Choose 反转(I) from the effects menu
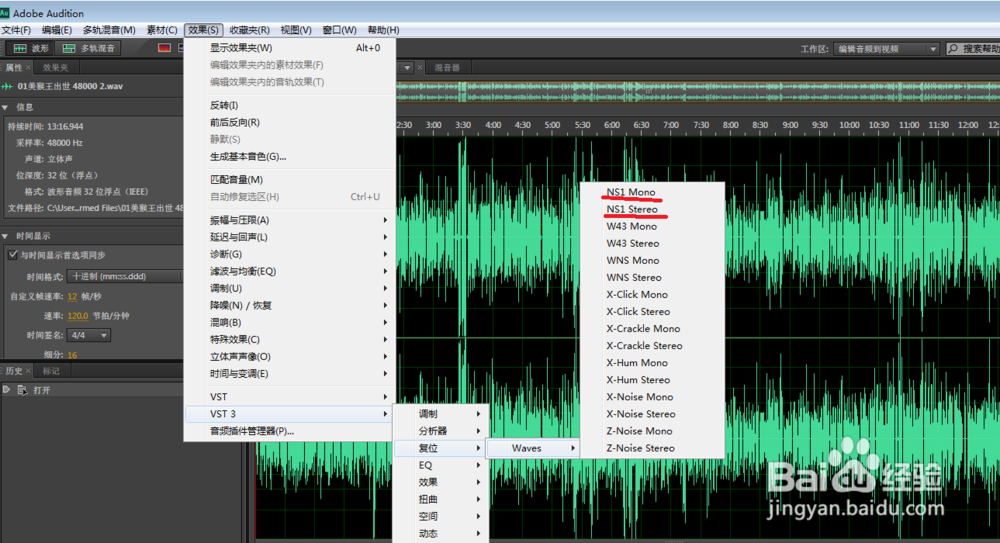 [x=288, y=105]
